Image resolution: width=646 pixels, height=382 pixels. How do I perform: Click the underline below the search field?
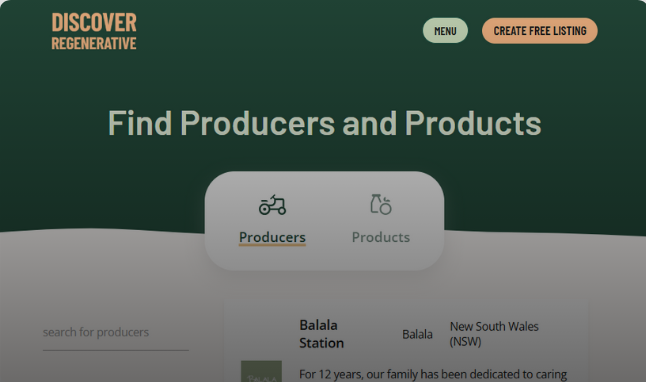(116, 350)
